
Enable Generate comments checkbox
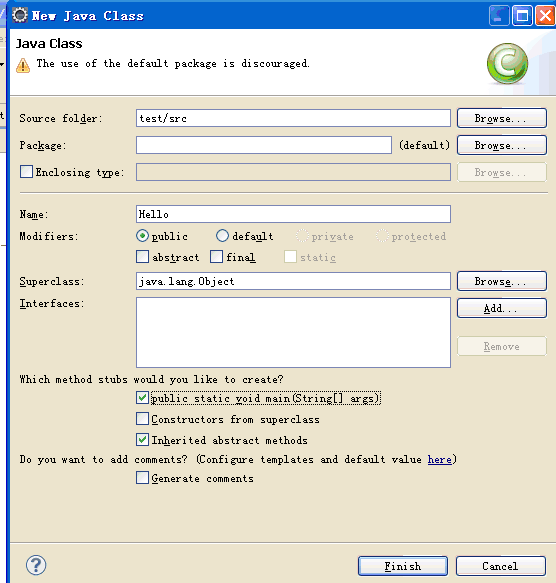click(142, 478)
